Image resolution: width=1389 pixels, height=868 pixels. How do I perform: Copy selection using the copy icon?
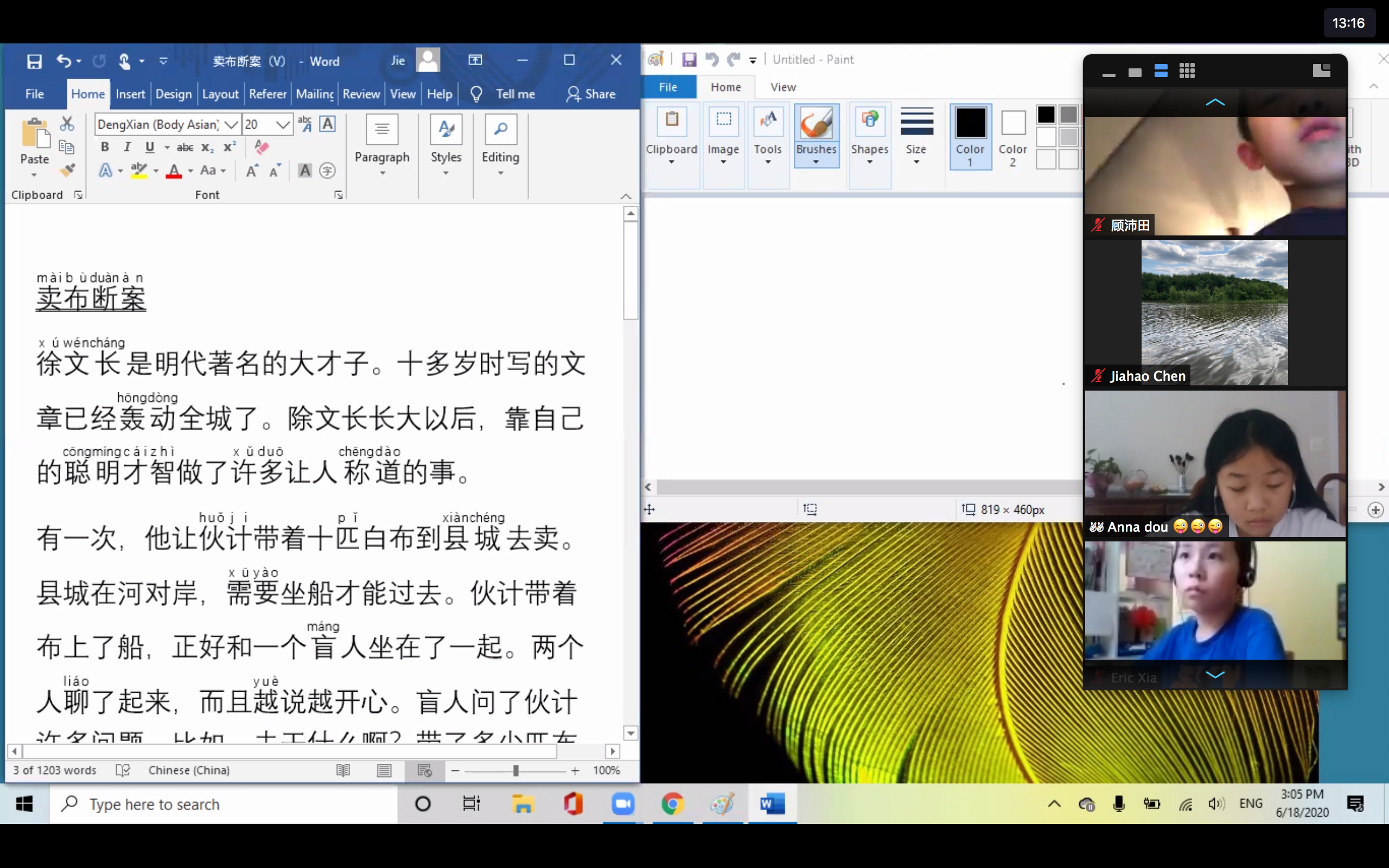click(x=67, y=147)
